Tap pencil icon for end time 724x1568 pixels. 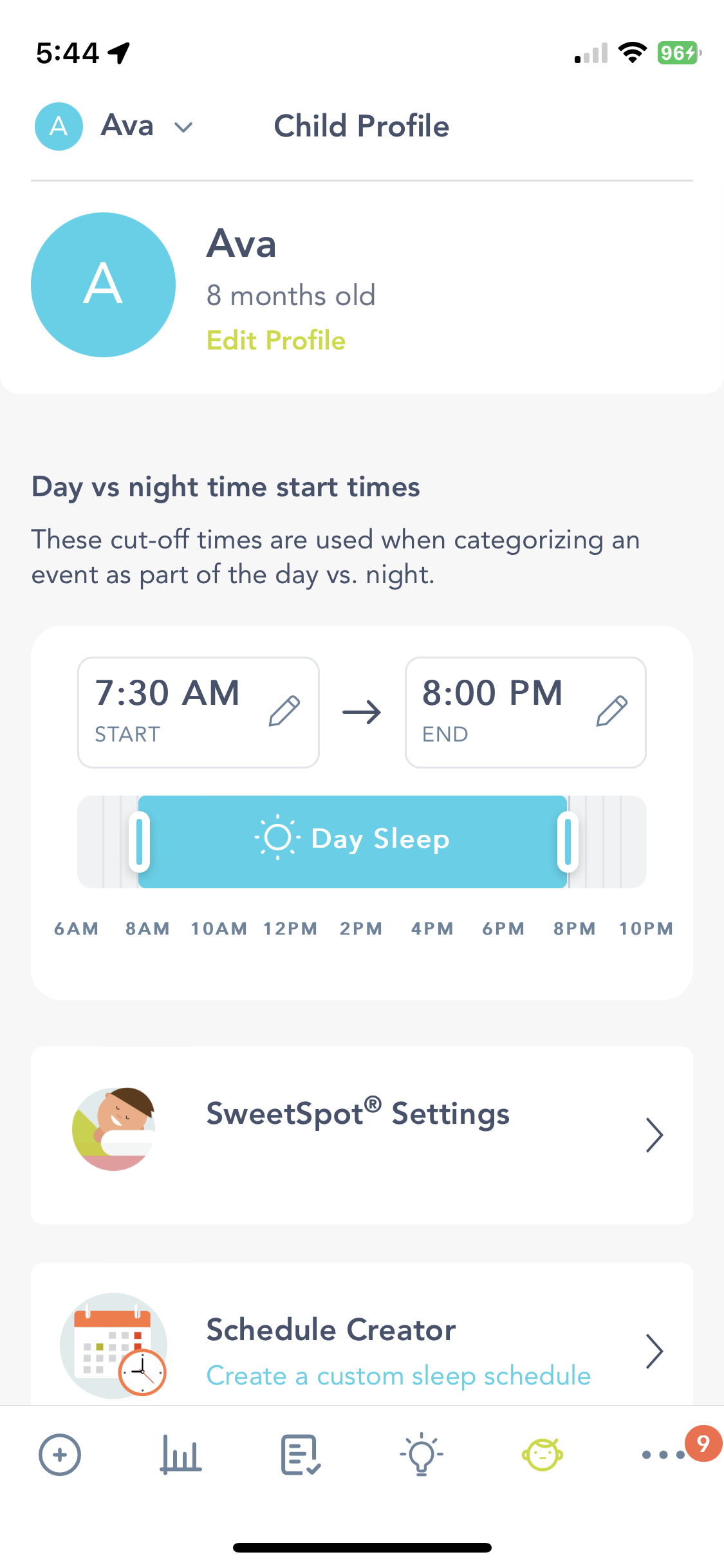point(611,711)
